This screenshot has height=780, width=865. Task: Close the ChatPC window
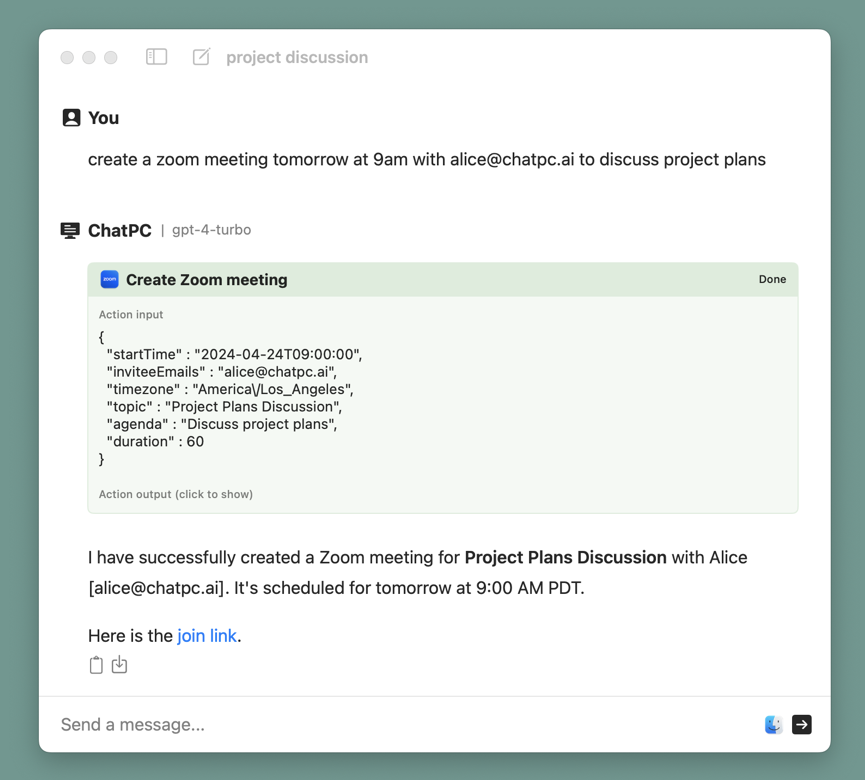pyautogui.click(x=67, y=58)
